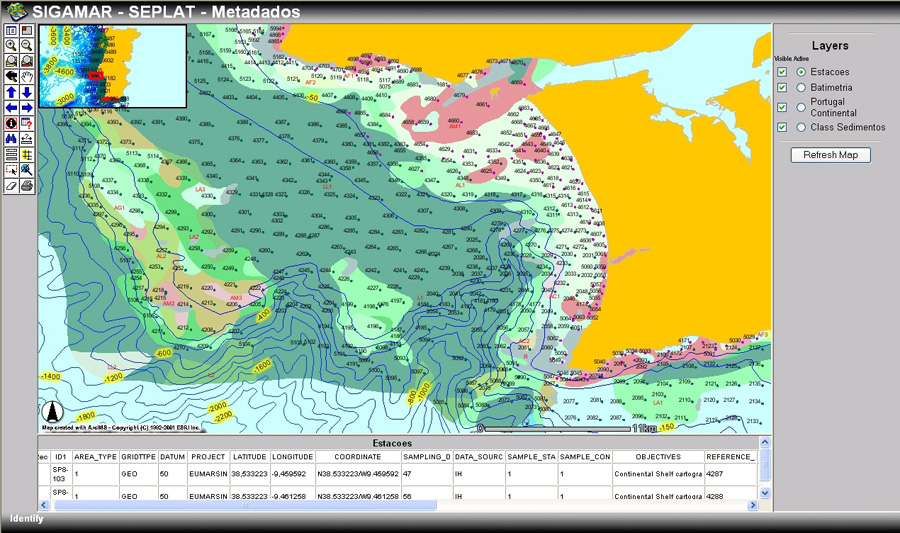Screen dimensions: 900x533
Task: Click the stacked-lines list tool icon
Action: click(x=11, y=154)
